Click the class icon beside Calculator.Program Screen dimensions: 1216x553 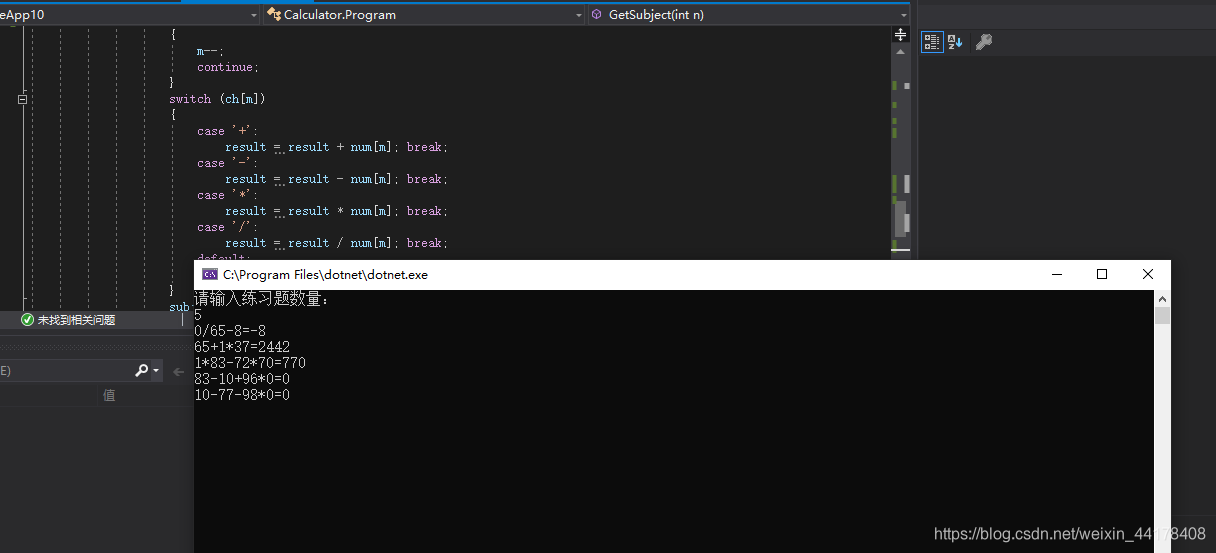point(273,15)
